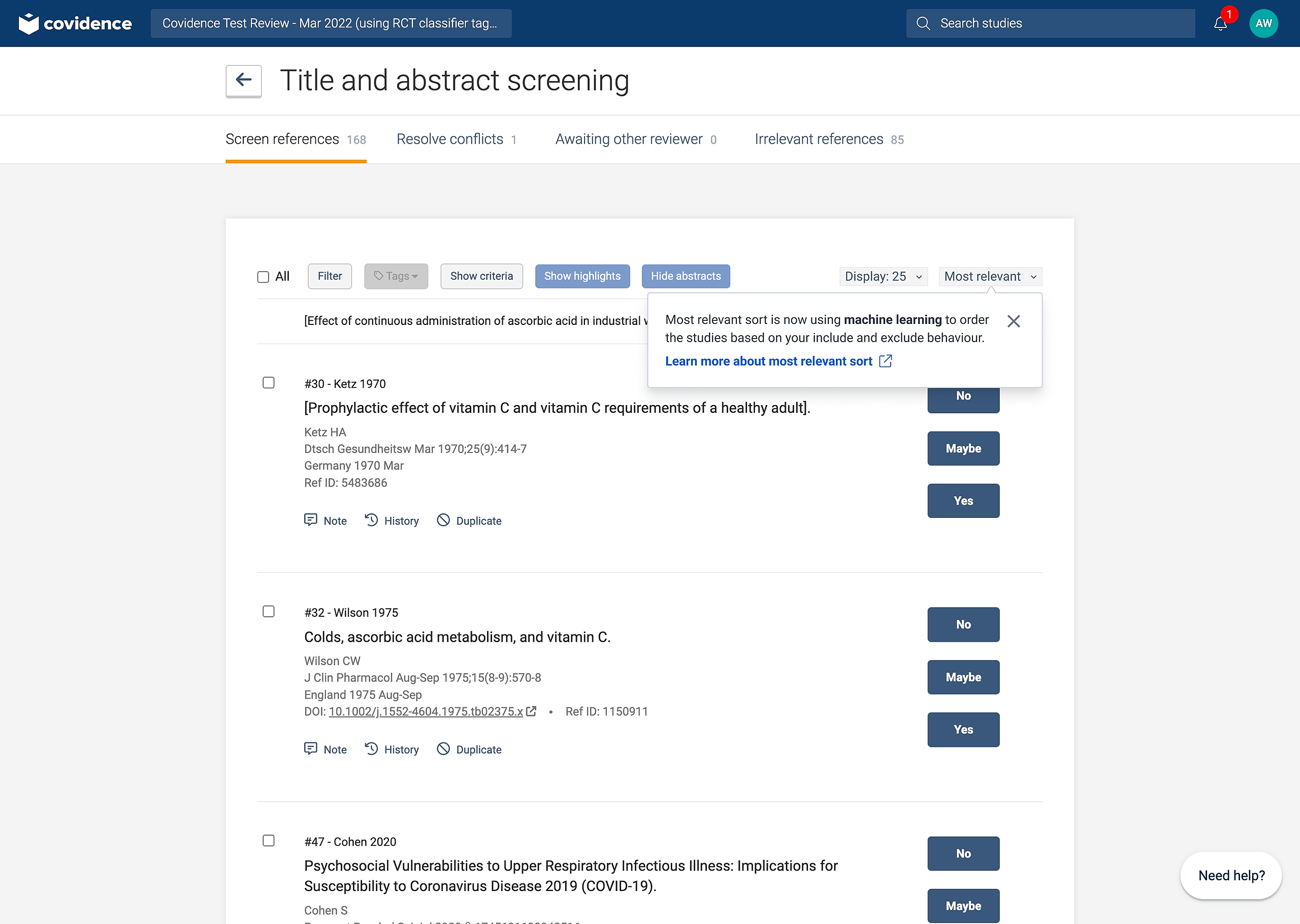
Task: Open the Most relevant sort dropdown
Action: [x=990, y=276]
